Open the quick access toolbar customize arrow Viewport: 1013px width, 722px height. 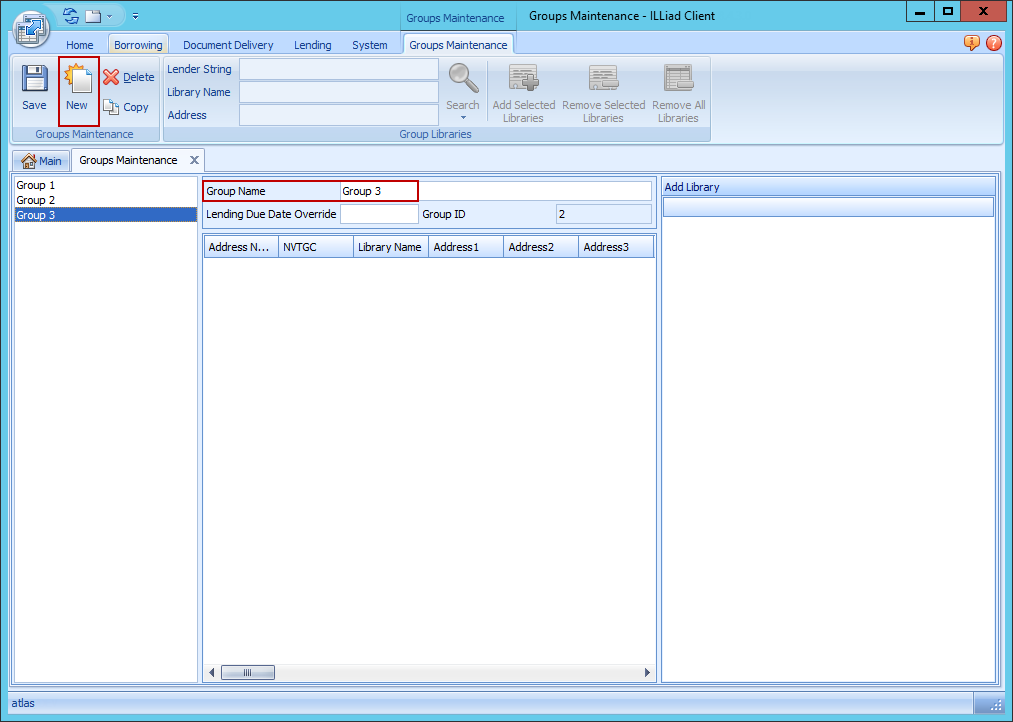(135, 16)
